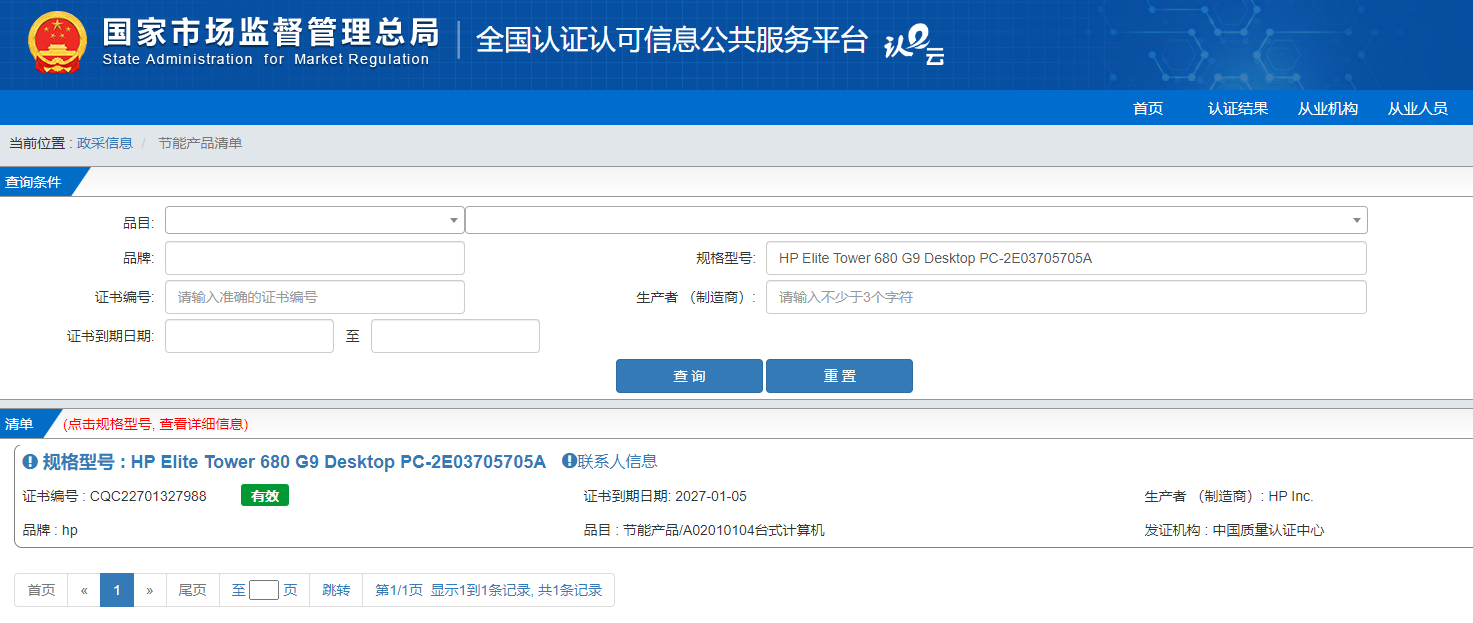The width and height of the screenshot is (1473, 623).
Task: Go to the next page using »
Action: point(149,590)
